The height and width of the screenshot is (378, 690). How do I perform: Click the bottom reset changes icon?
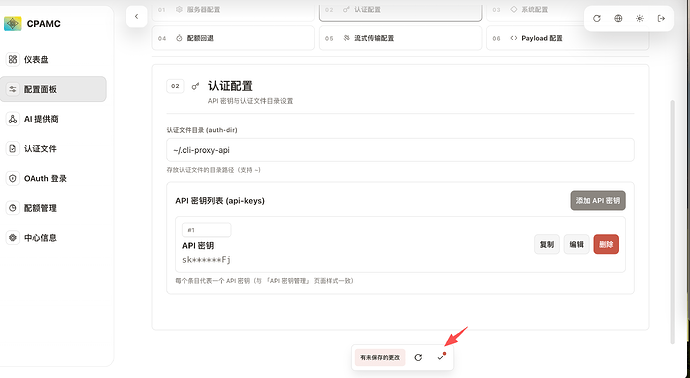pos(418,357)
